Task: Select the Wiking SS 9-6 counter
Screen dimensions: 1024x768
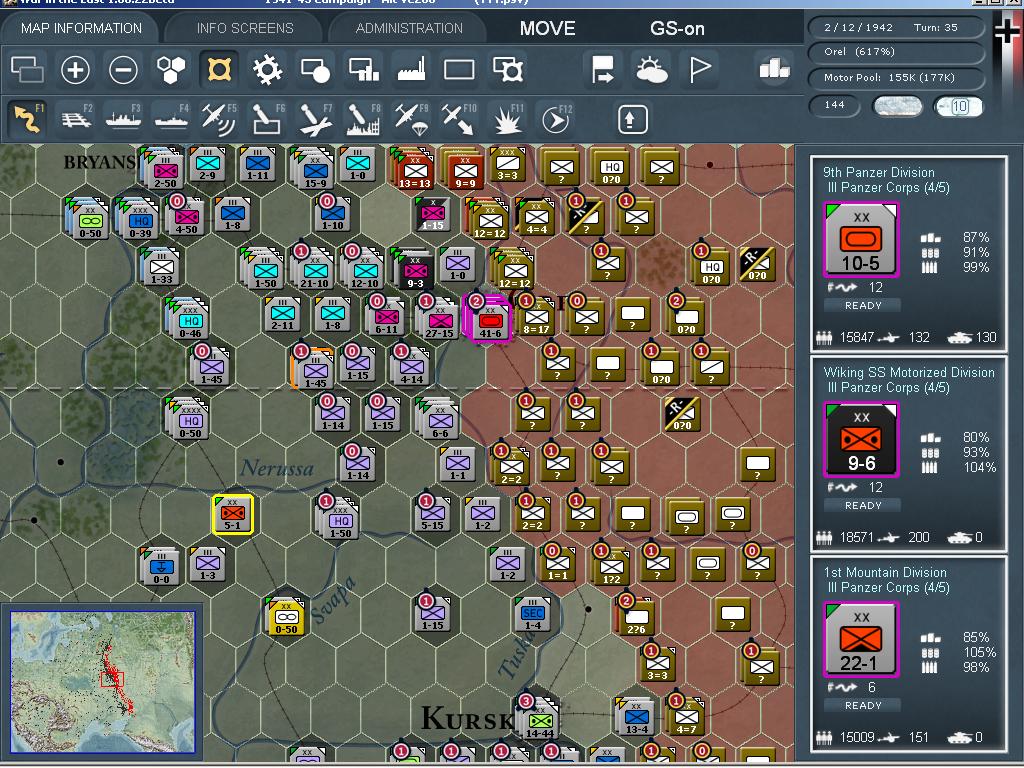Action: (861, 440)
